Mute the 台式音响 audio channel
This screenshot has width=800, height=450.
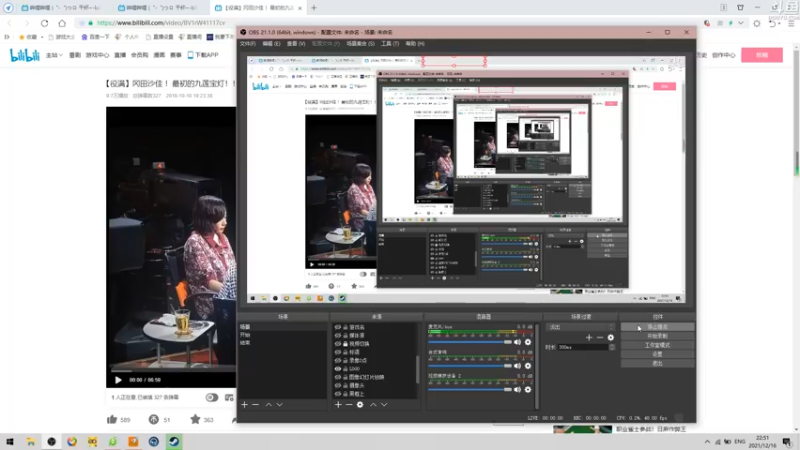click(x=517, y=366)
